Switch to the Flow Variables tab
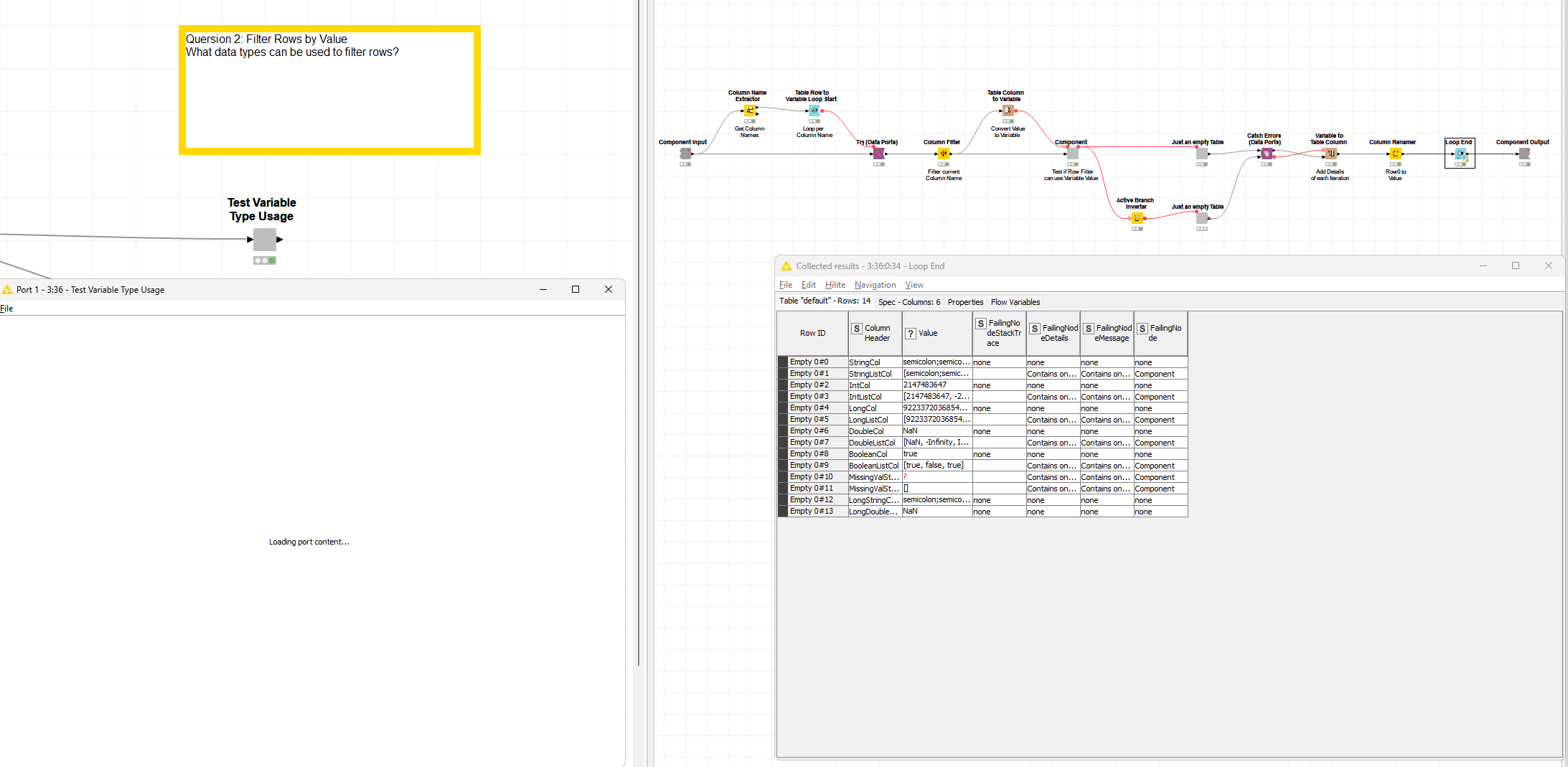 point(1015,302)
